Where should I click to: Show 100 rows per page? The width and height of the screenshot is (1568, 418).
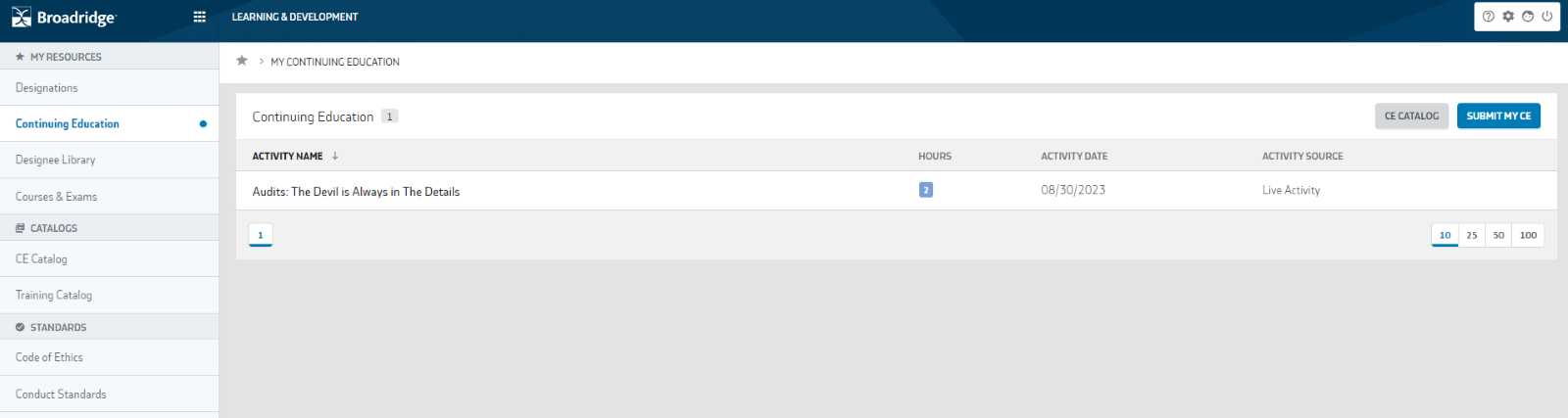point(1528,235)
